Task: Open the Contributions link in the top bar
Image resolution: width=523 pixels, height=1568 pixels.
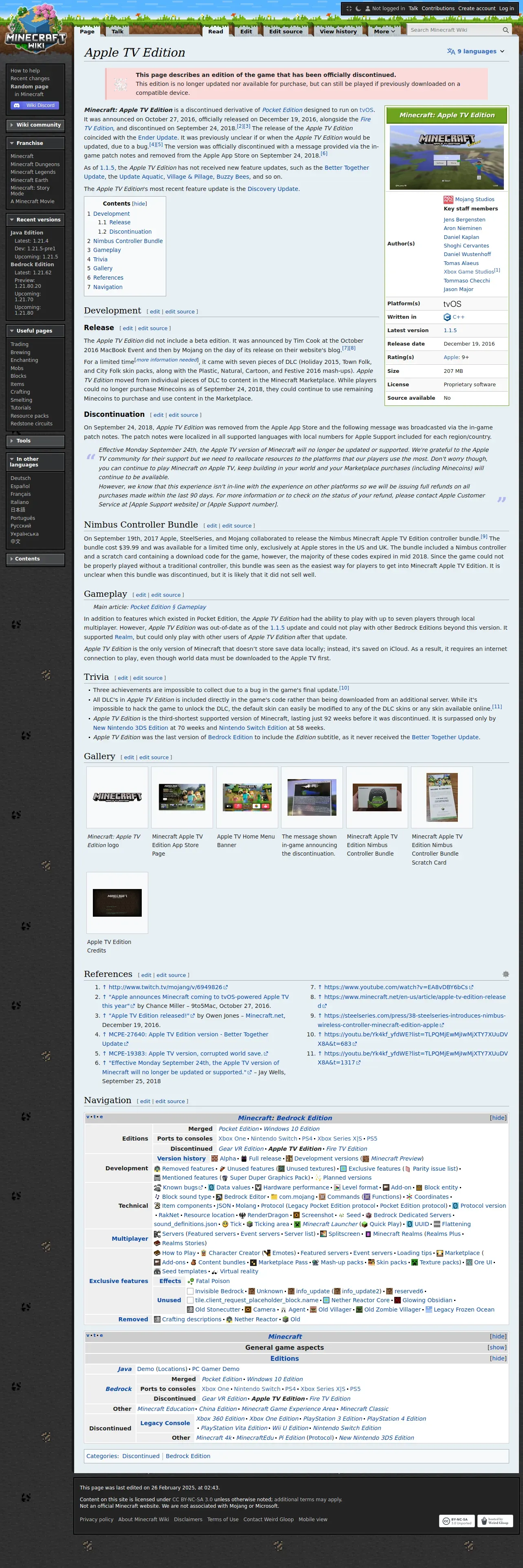Action: click(438, 9)
